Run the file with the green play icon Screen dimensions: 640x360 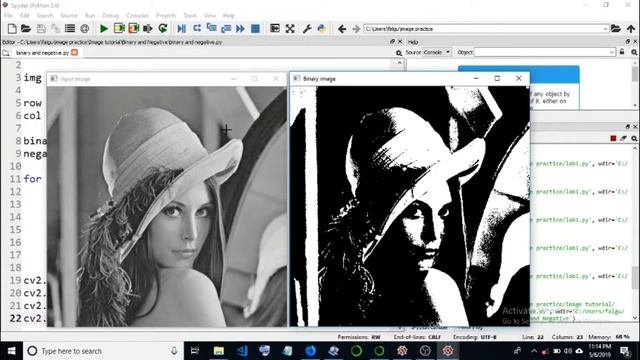[104, 29]
